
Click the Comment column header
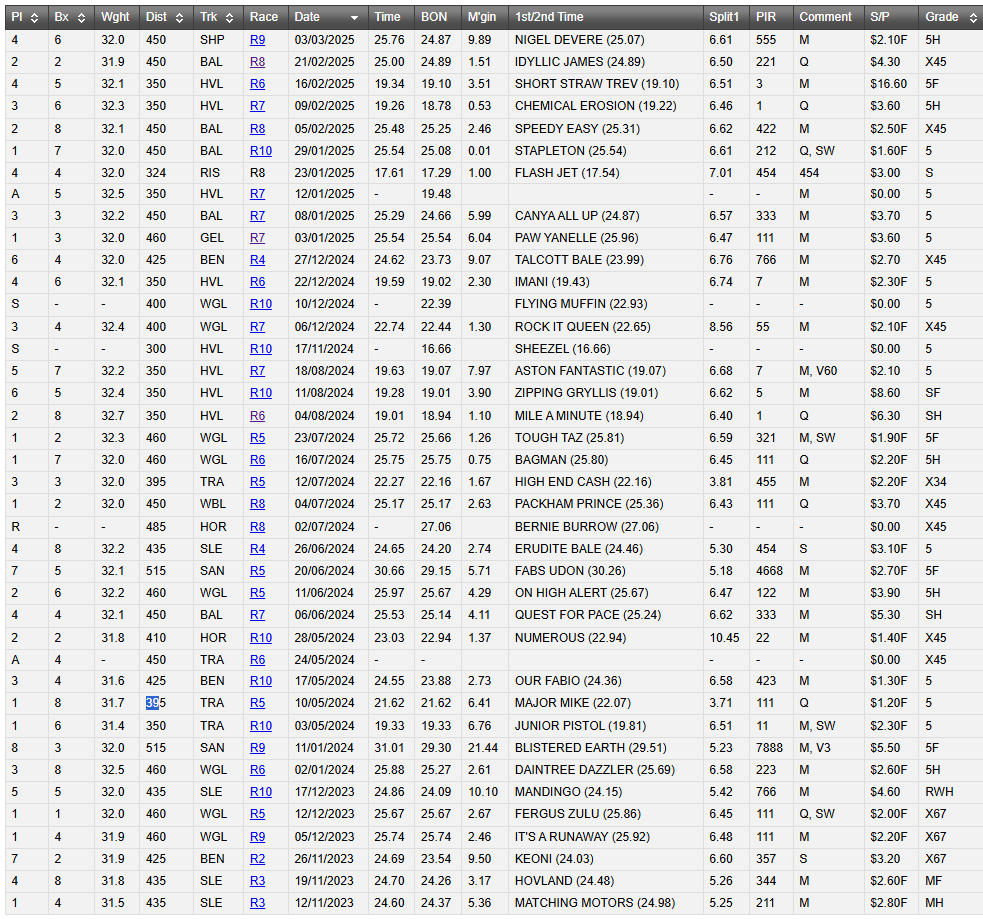pyautogui.click(x=828, y=17)
